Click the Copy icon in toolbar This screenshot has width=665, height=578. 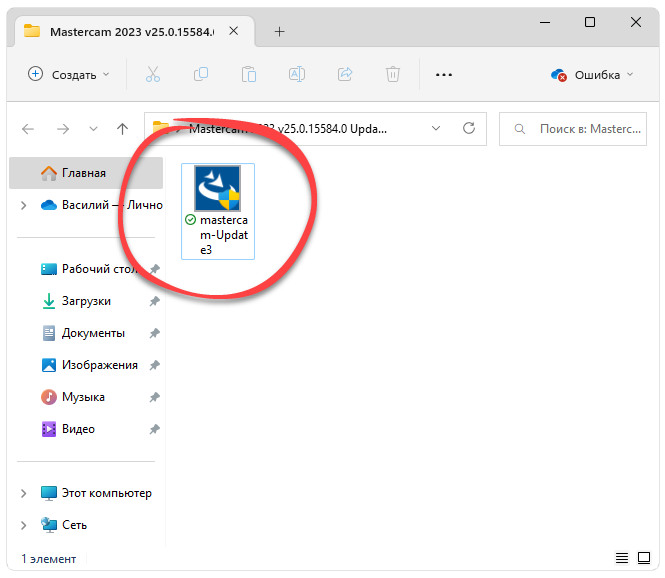201,75
